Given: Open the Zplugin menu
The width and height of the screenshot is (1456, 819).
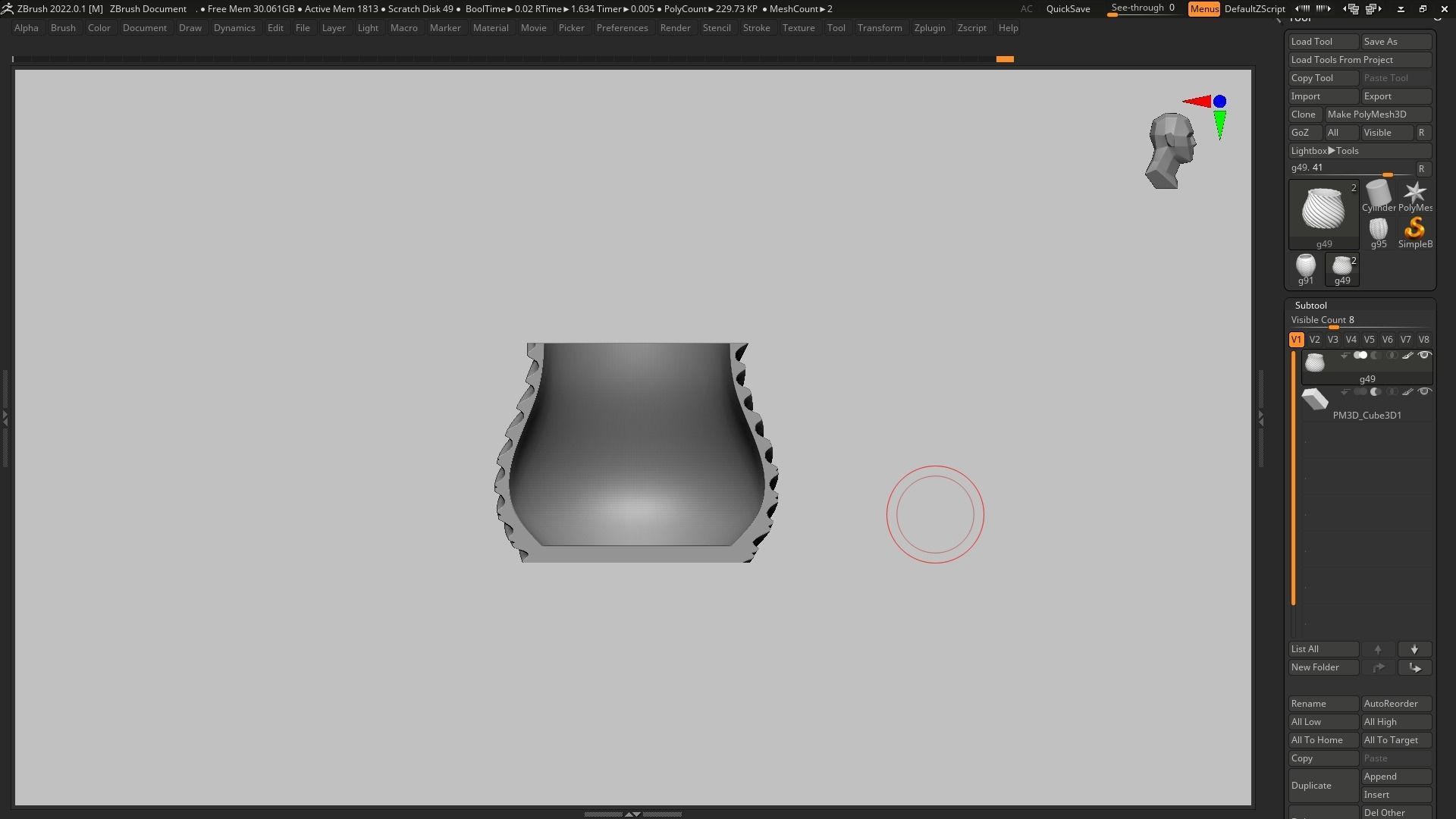Looking at the screenshot, I should pyautogui.click(x=929, y=28).
